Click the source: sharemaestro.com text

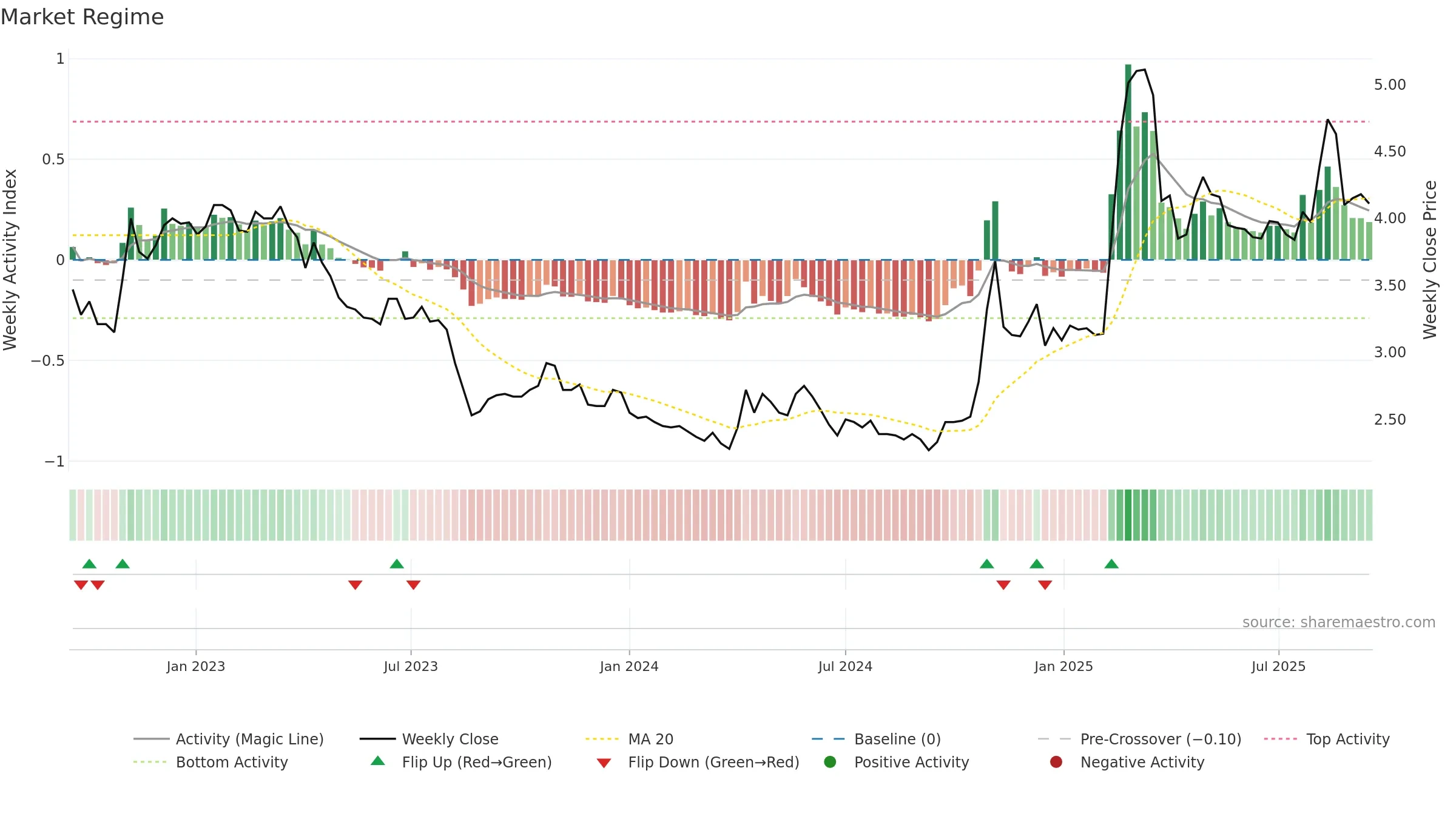click(1339, 622)
